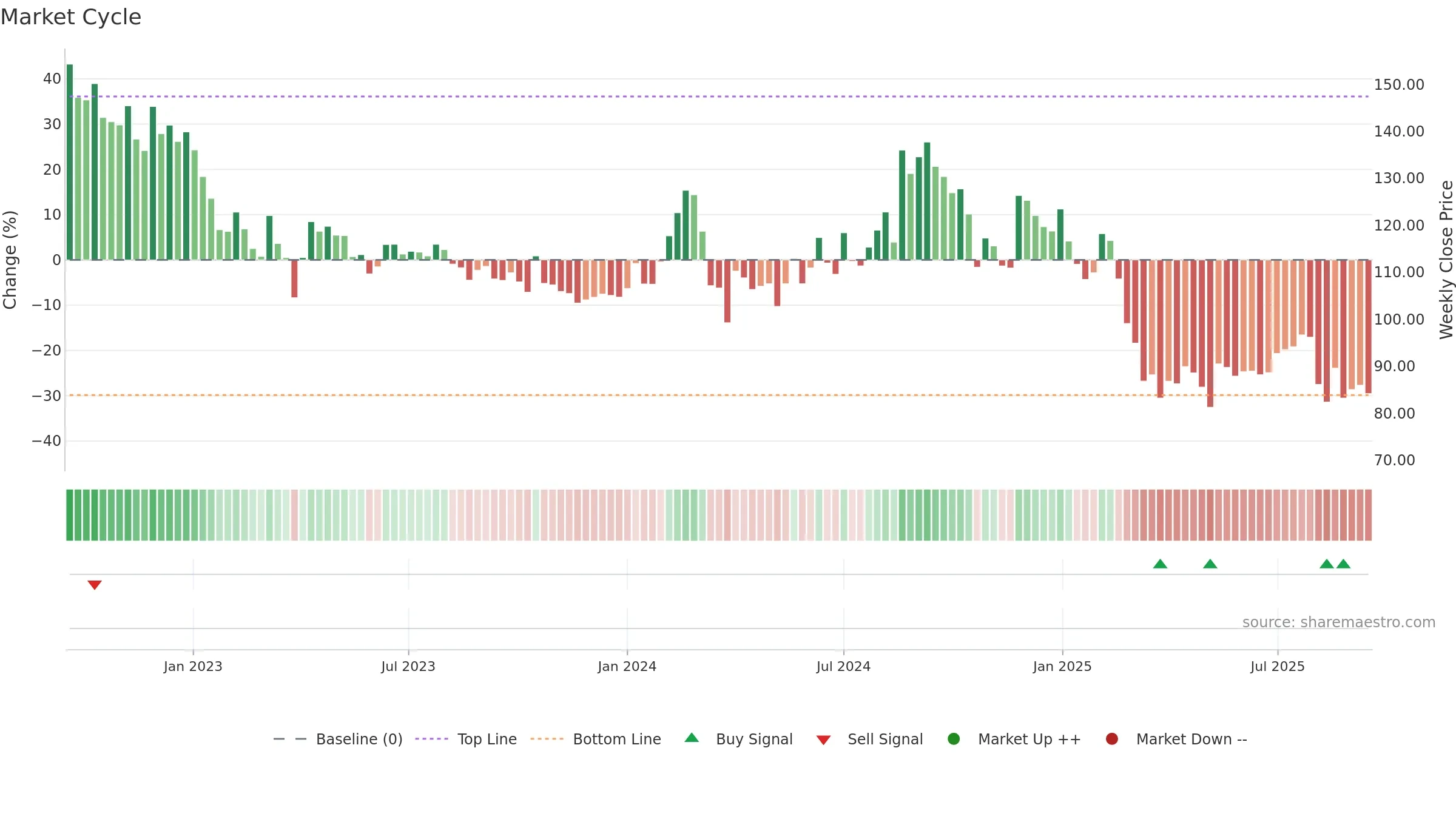Image resolution: width=1456 pixels, height=819 pixels.
Task: Click the 150.00 price axis label
Action: [1399, 84]
